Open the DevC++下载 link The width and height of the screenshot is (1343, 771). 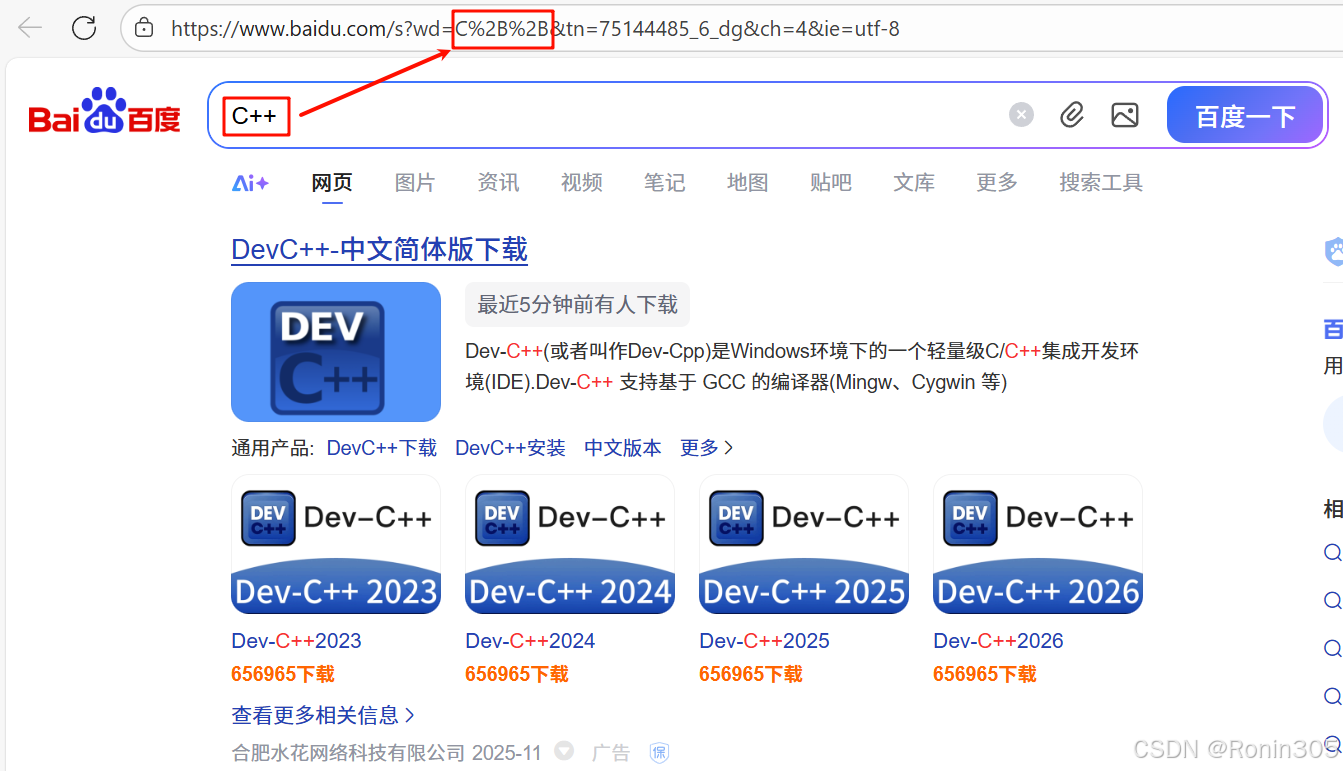click(382, 448)
